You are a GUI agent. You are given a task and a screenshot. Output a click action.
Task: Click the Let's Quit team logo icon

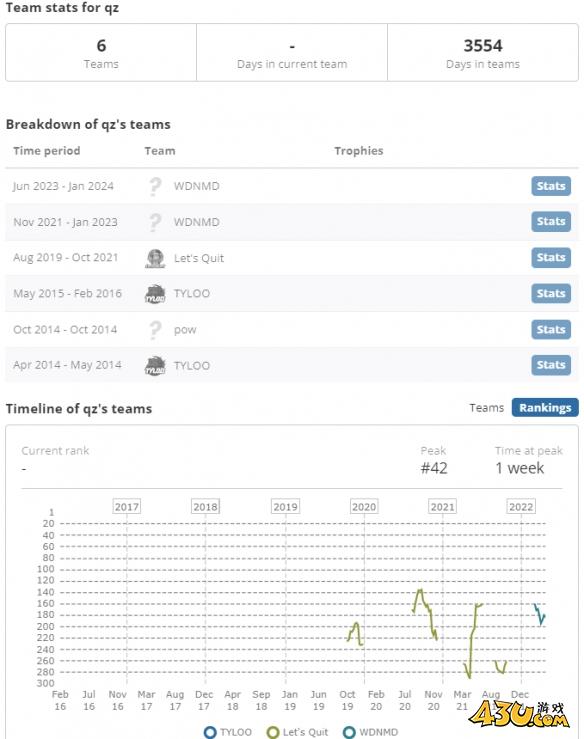[x=155, y=258]
